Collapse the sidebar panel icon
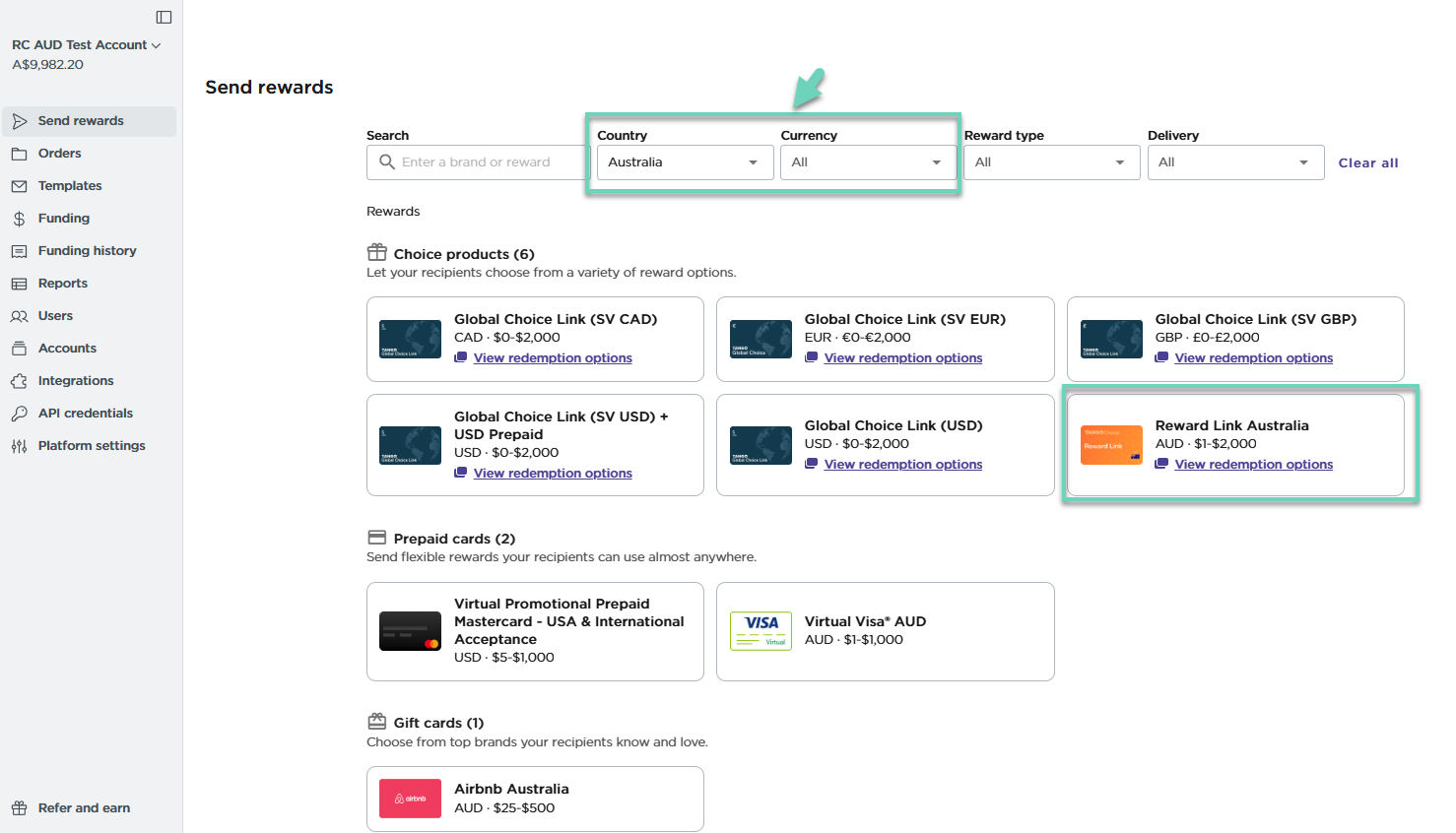This screenshot has width=1456, height=833. 164,17
